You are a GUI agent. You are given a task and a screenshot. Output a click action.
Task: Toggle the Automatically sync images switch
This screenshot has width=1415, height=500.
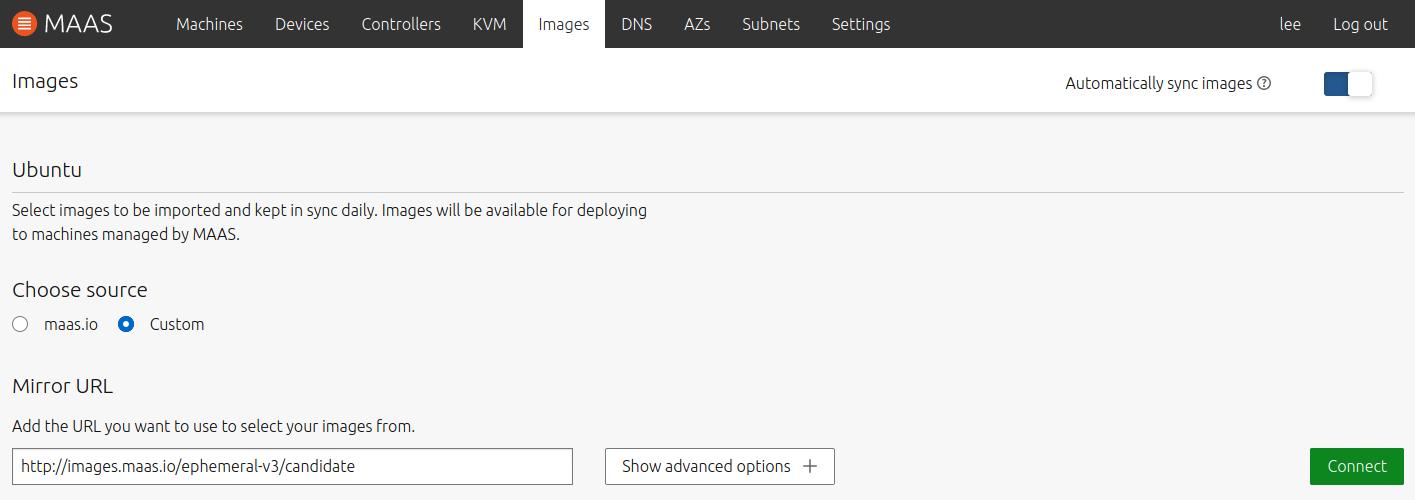pos(1347,84)
